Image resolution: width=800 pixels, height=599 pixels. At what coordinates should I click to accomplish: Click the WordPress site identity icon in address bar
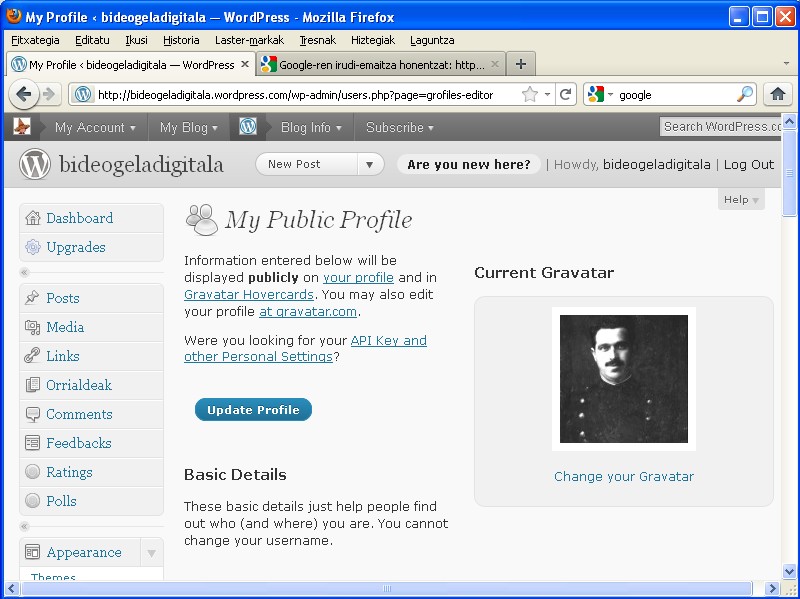coord(83,94)
